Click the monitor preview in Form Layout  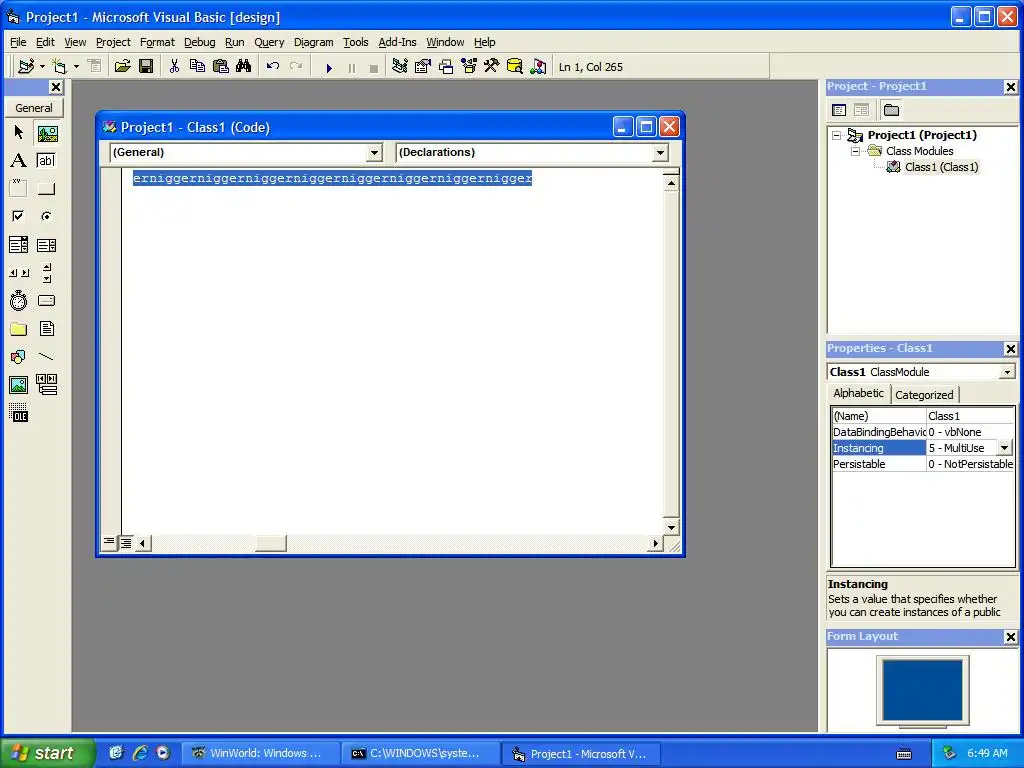[x=923, y=690]
